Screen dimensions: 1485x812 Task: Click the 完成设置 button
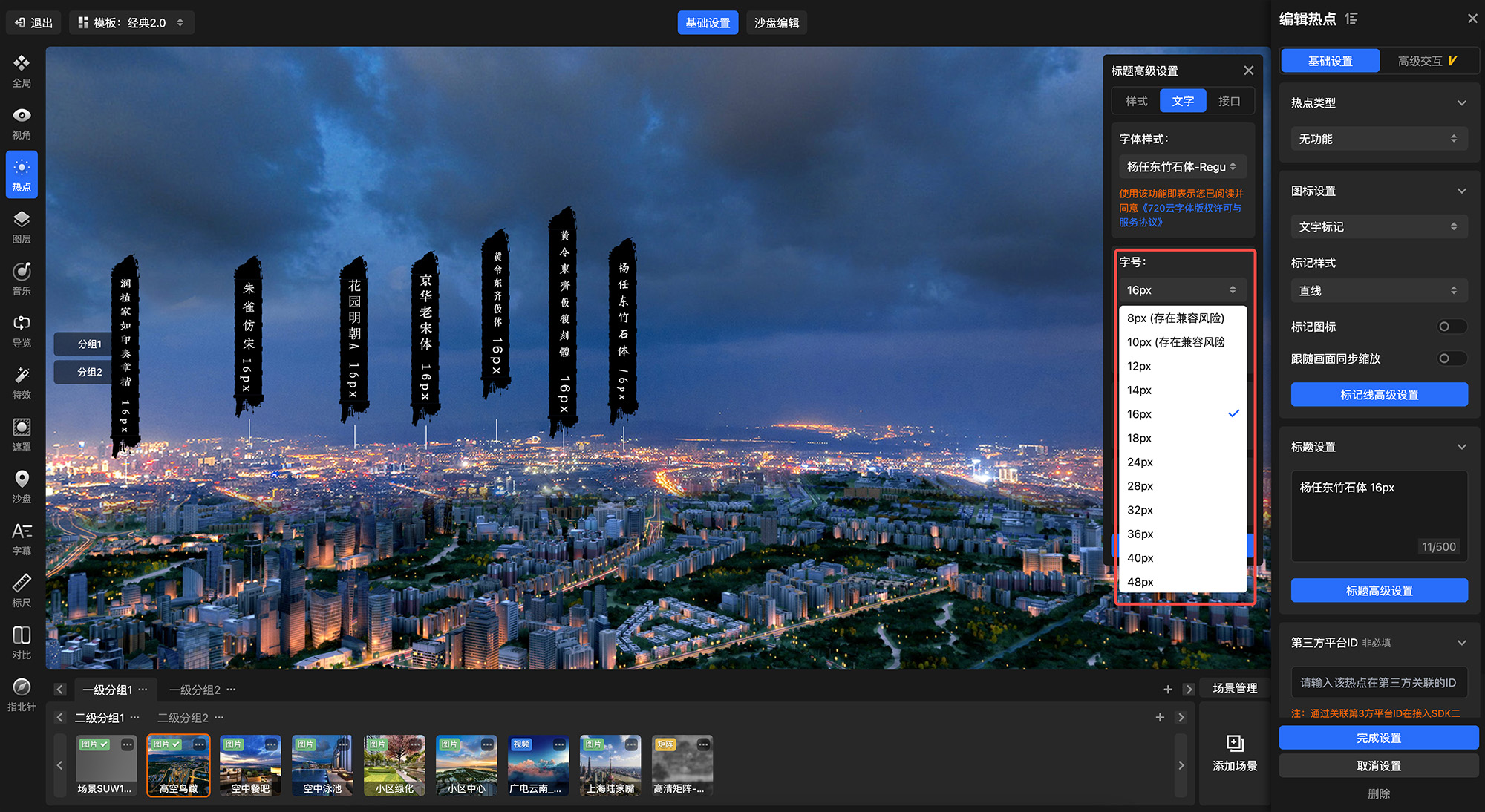1378,738
